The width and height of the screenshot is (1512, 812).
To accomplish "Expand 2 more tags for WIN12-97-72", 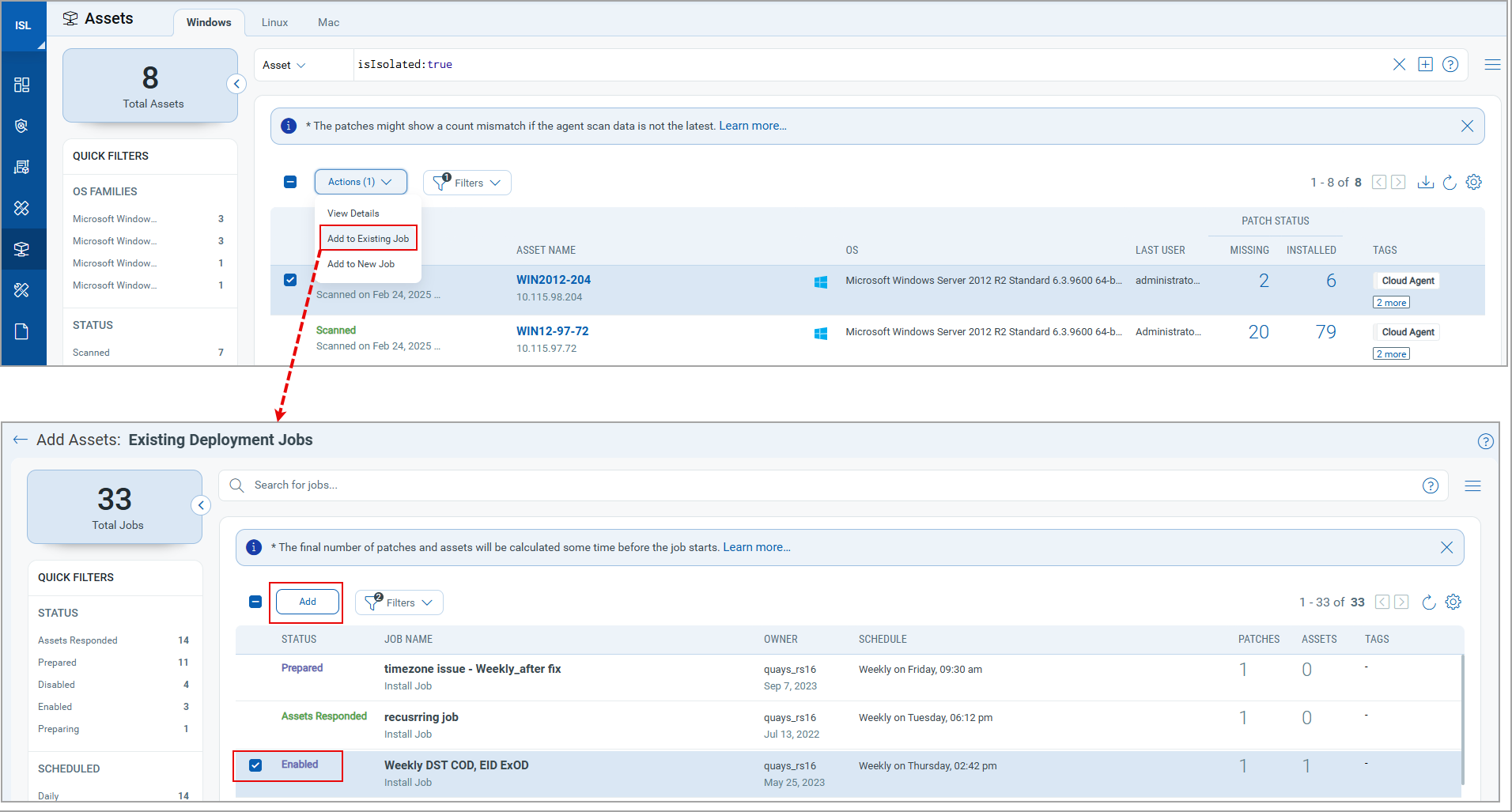I will tap(1391, 354).
